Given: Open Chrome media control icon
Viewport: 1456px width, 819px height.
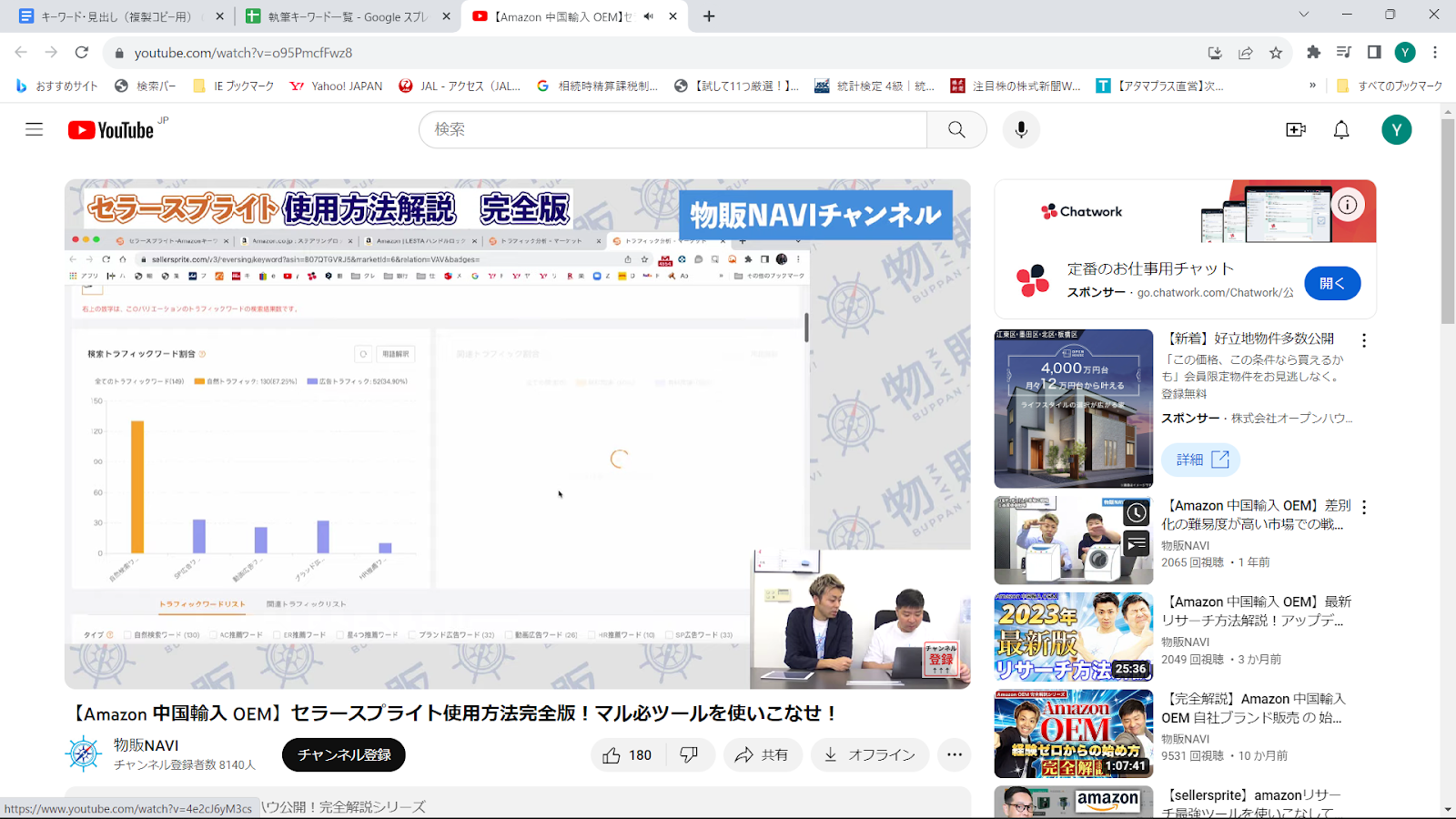Looking at the screenshot, I should [1344, 53].
